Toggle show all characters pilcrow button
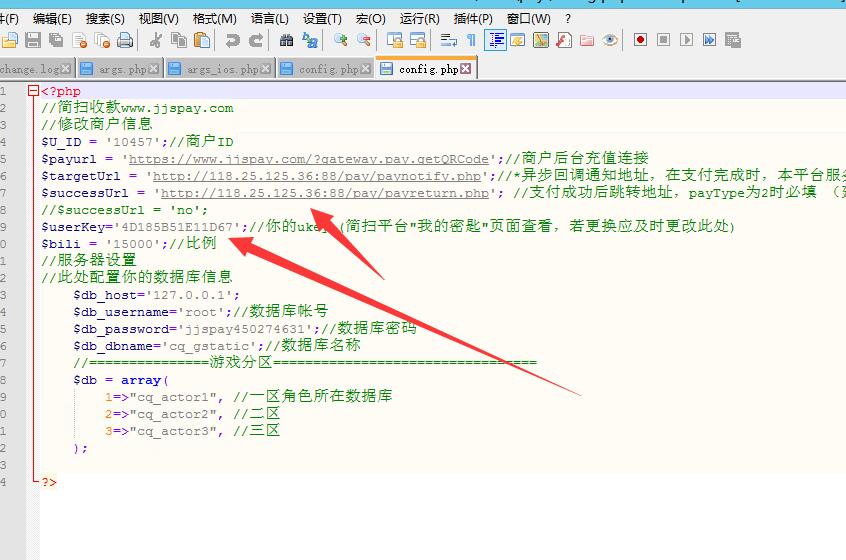The image size is (846, 560). point(471,40)
